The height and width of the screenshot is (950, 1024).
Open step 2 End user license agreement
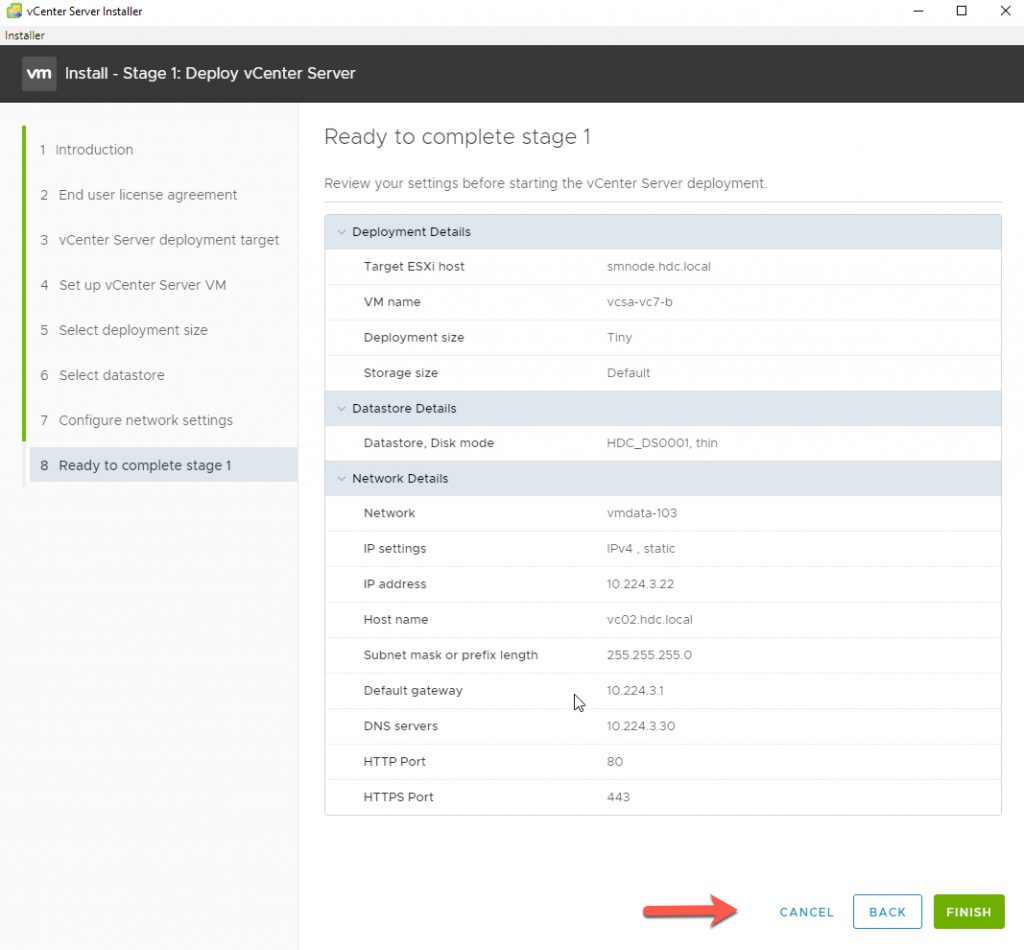(138, 195)
